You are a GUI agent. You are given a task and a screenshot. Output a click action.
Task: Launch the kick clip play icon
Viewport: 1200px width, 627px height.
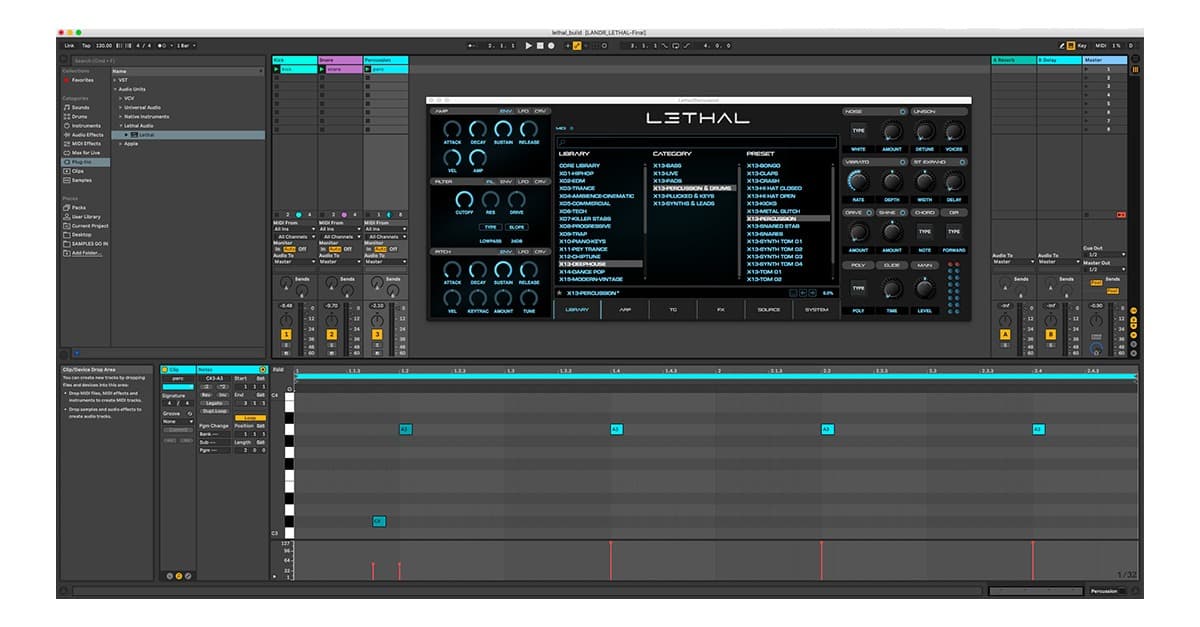(x=277, y=70)
